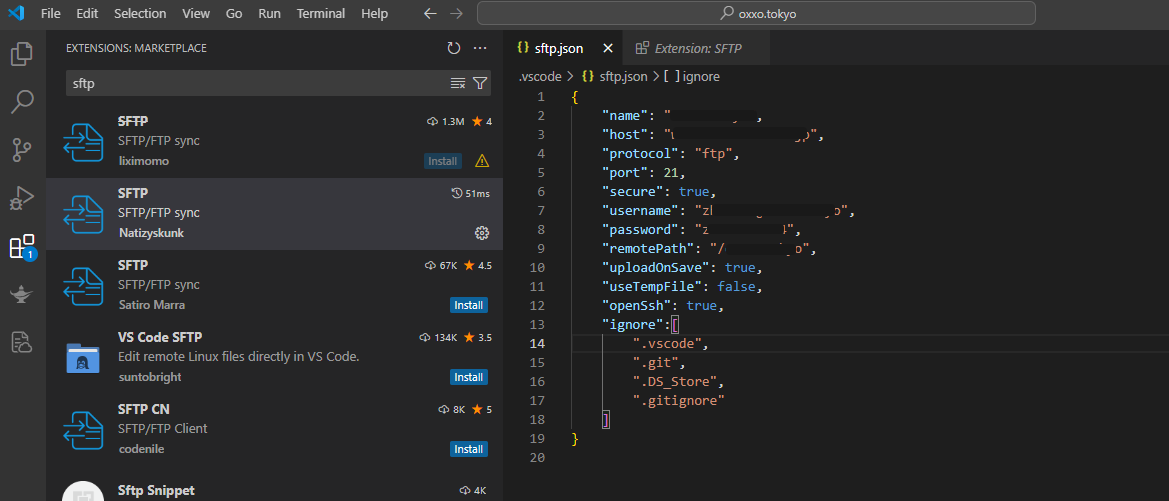Open the Help menu
1169x501 pixels.
coord(374,13)
